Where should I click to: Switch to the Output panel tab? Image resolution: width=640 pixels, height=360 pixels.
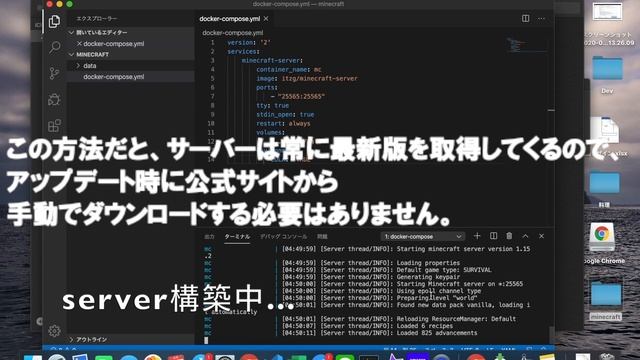coord(209,237)
